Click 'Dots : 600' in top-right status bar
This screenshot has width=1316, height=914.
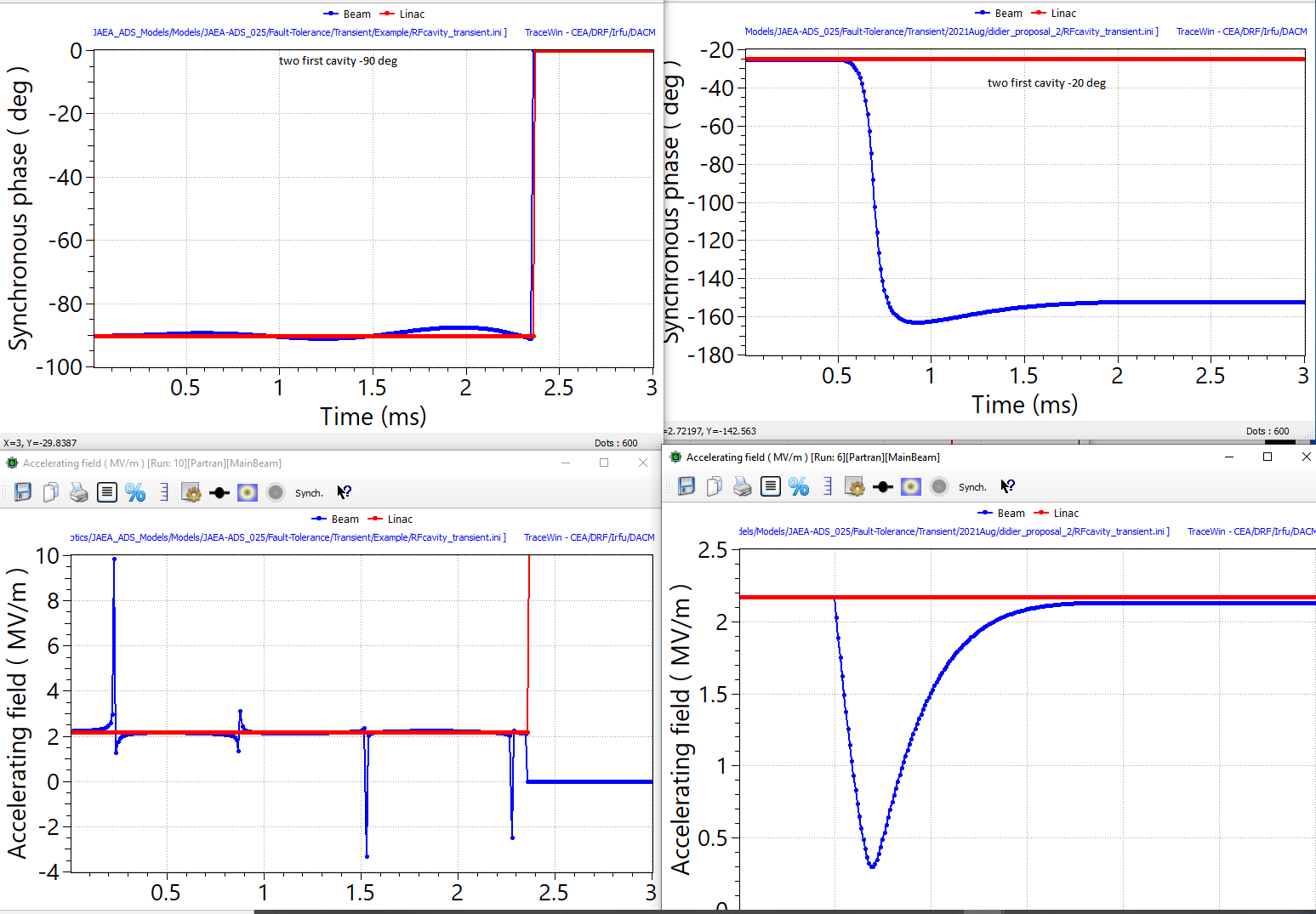click(1268, 431)
